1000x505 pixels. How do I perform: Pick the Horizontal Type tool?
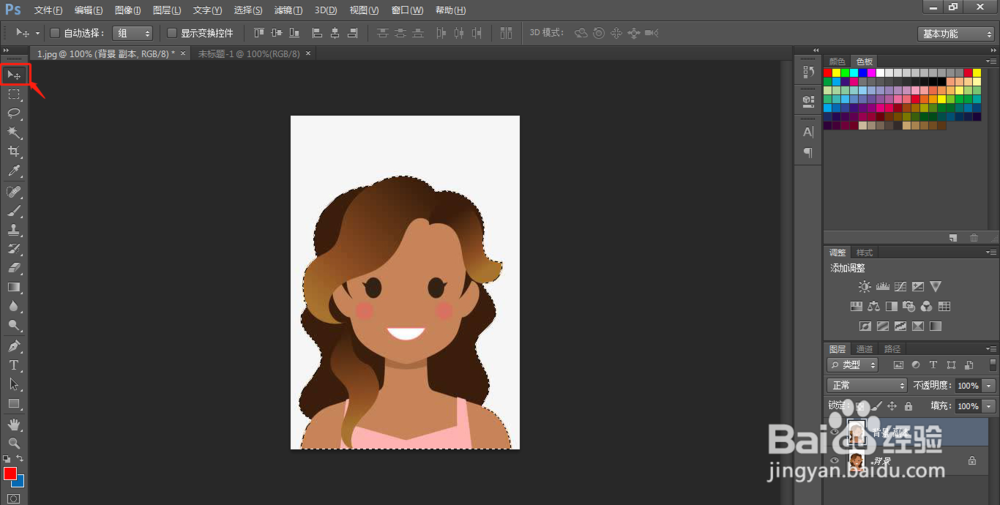pos(15,365)
